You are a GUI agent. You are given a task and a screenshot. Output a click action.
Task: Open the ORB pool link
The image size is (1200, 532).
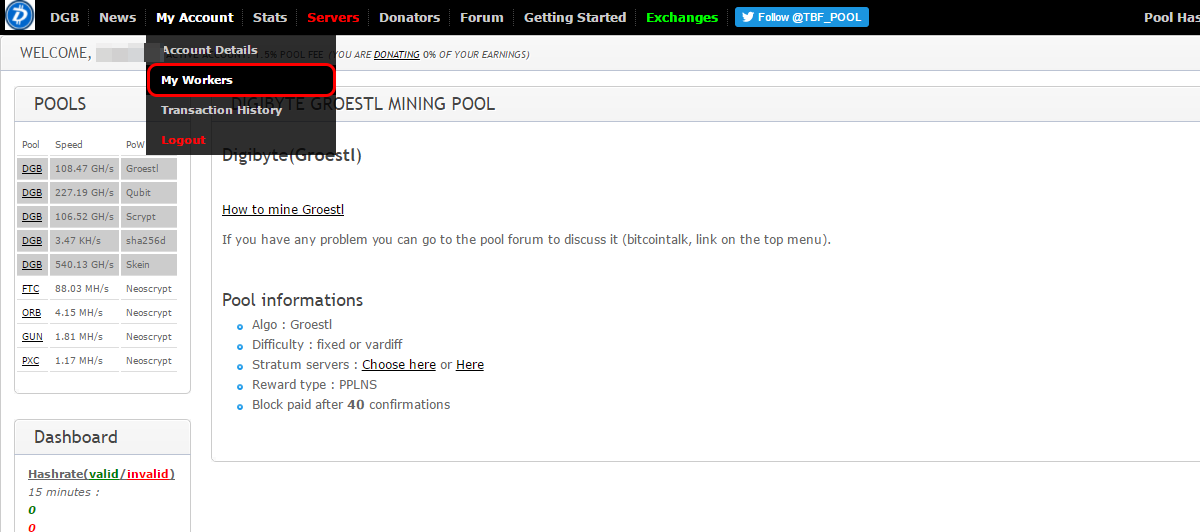pos(32,313)
